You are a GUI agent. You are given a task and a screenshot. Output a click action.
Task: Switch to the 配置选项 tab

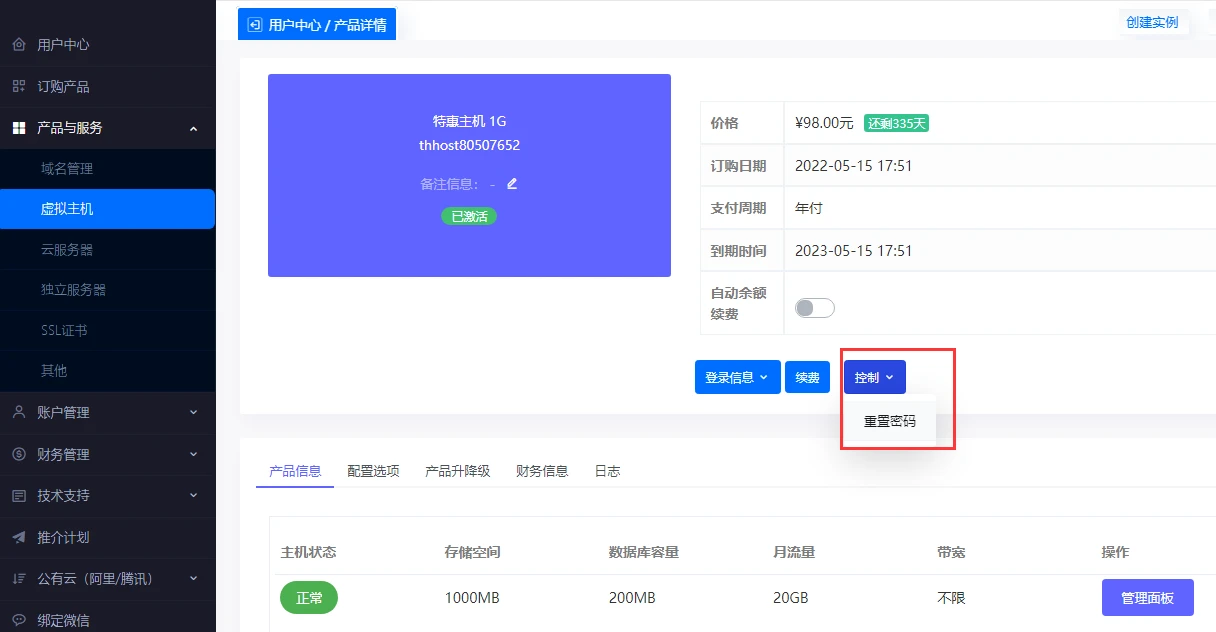[x=373, y=471]
